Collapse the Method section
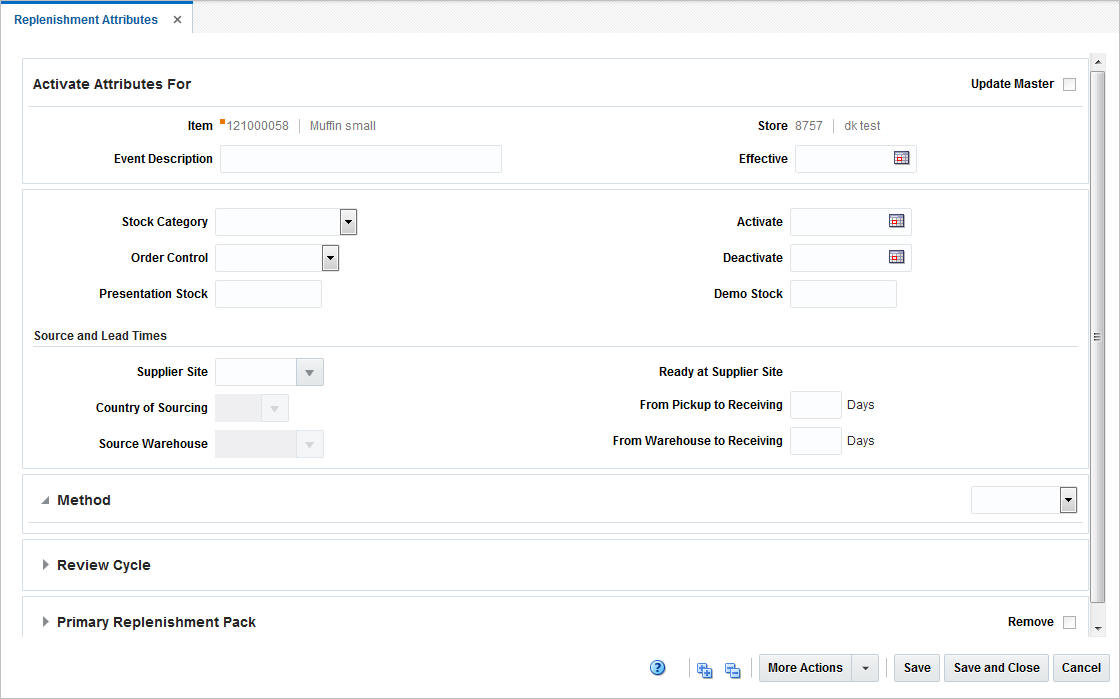Image resolution: width=1120 pixels, height=699 pixels. (x=44, y=499)
